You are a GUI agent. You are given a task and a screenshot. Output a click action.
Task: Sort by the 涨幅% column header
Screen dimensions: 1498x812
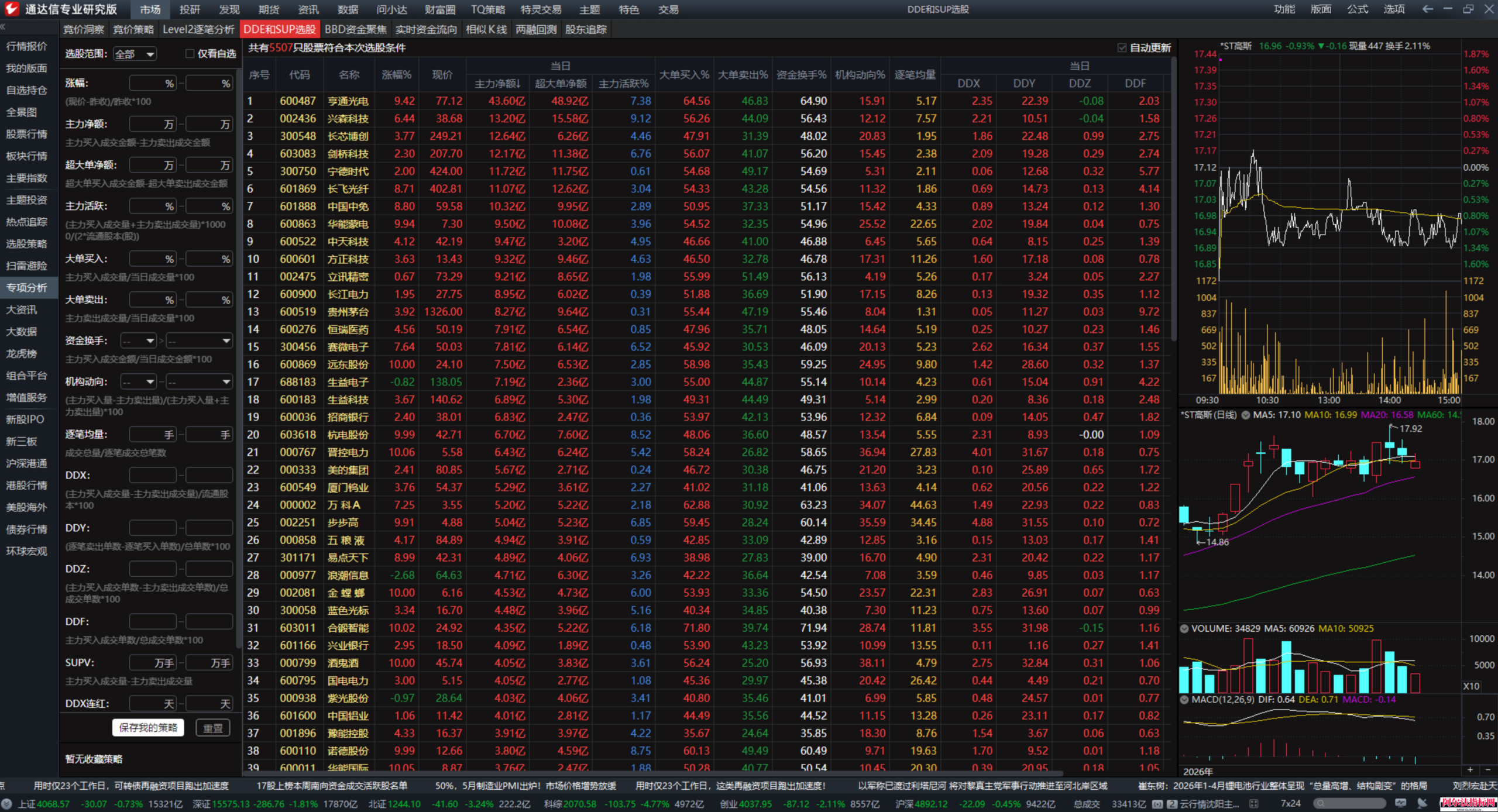tap(397, 75)
